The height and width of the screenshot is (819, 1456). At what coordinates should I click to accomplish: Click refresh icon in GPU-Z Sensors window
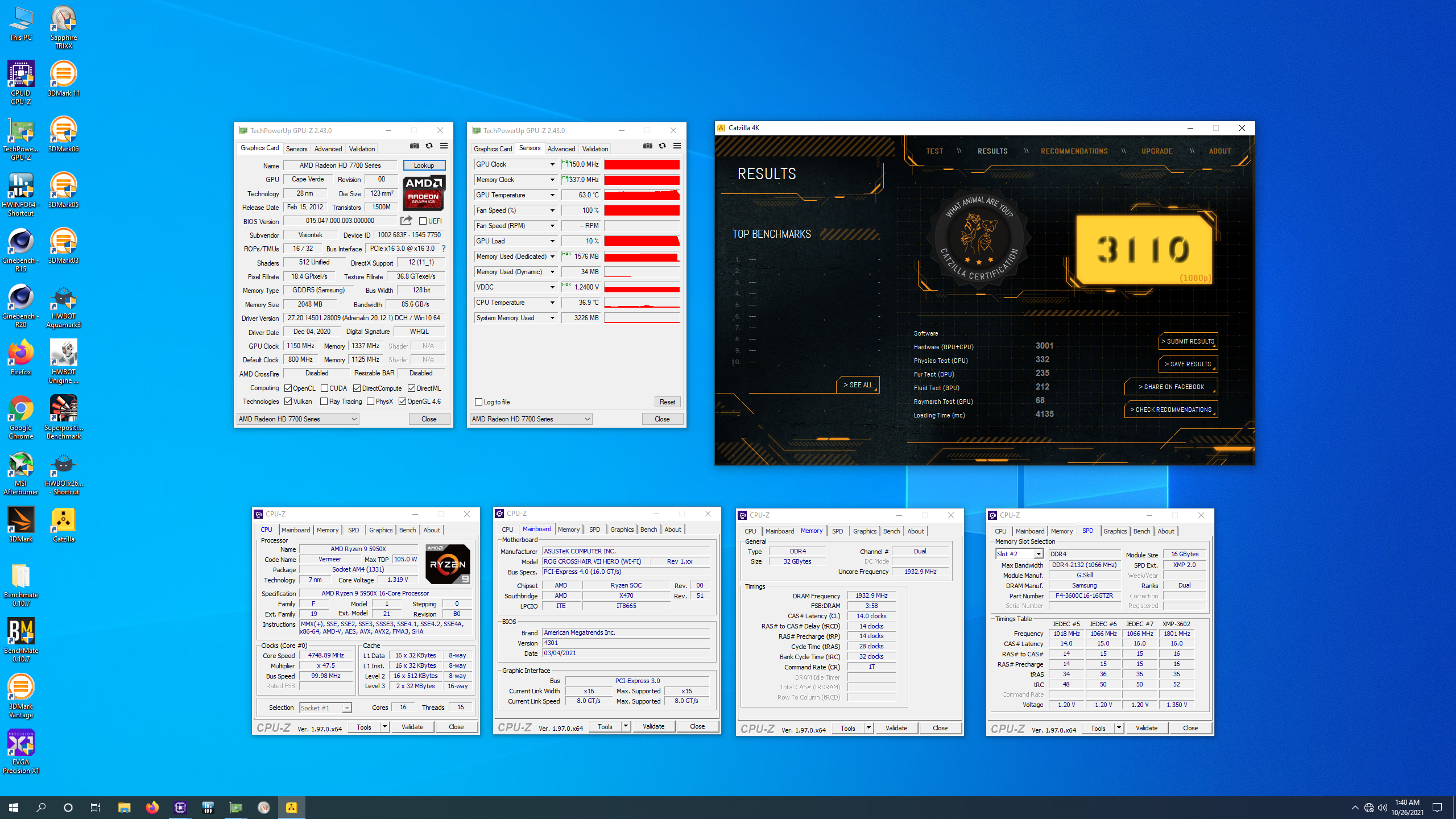pyautogui.click(x=663, y=146)
